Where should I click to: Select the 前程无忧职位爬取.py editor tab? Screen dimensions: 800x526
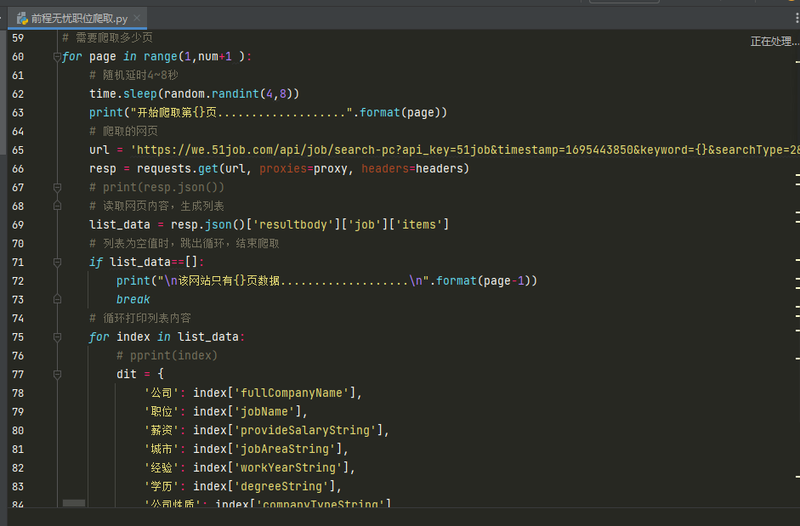(78, 18)
